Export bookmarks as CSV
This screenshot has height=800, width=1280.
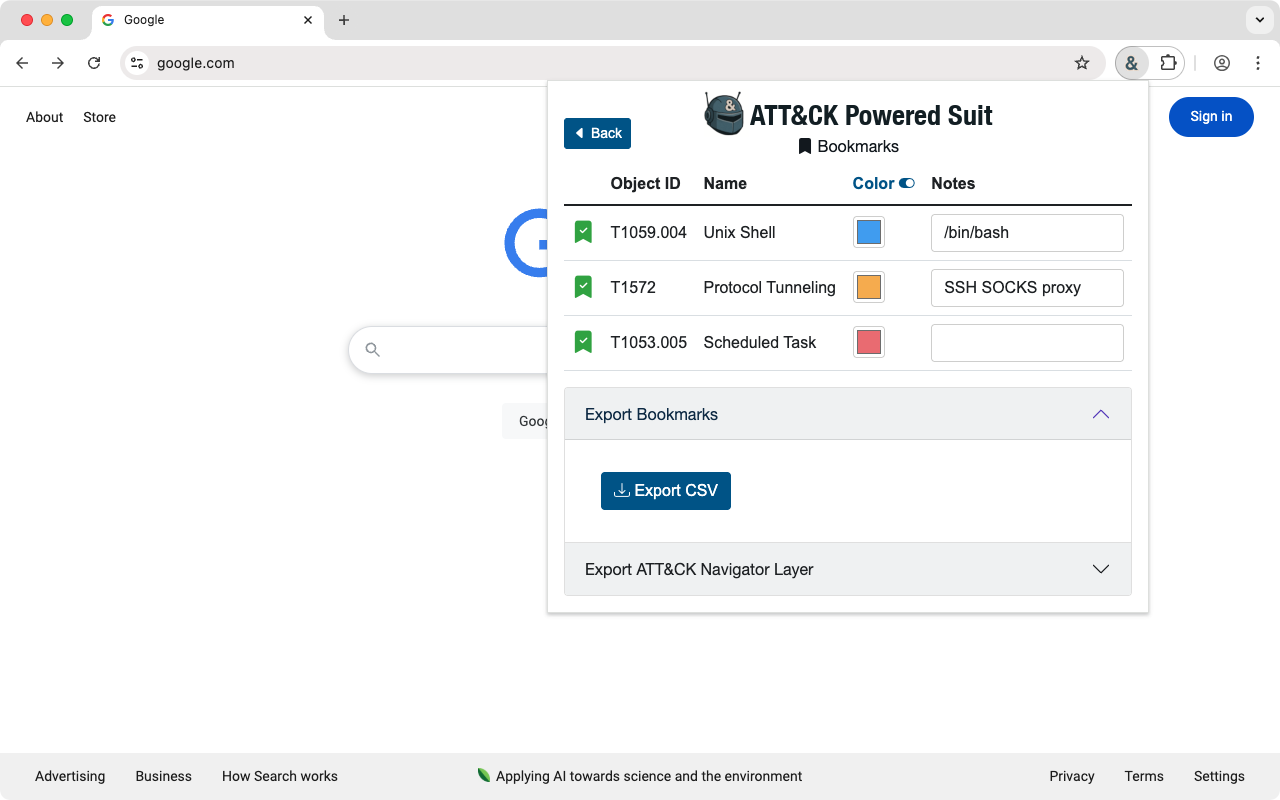coord(666,491)
